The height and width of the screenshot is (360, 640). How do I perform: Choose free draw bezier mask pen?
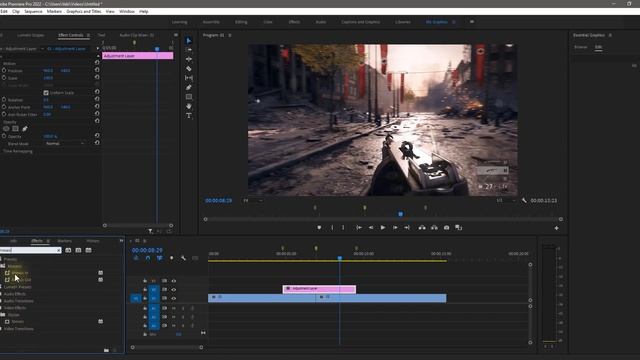[25, 129]
